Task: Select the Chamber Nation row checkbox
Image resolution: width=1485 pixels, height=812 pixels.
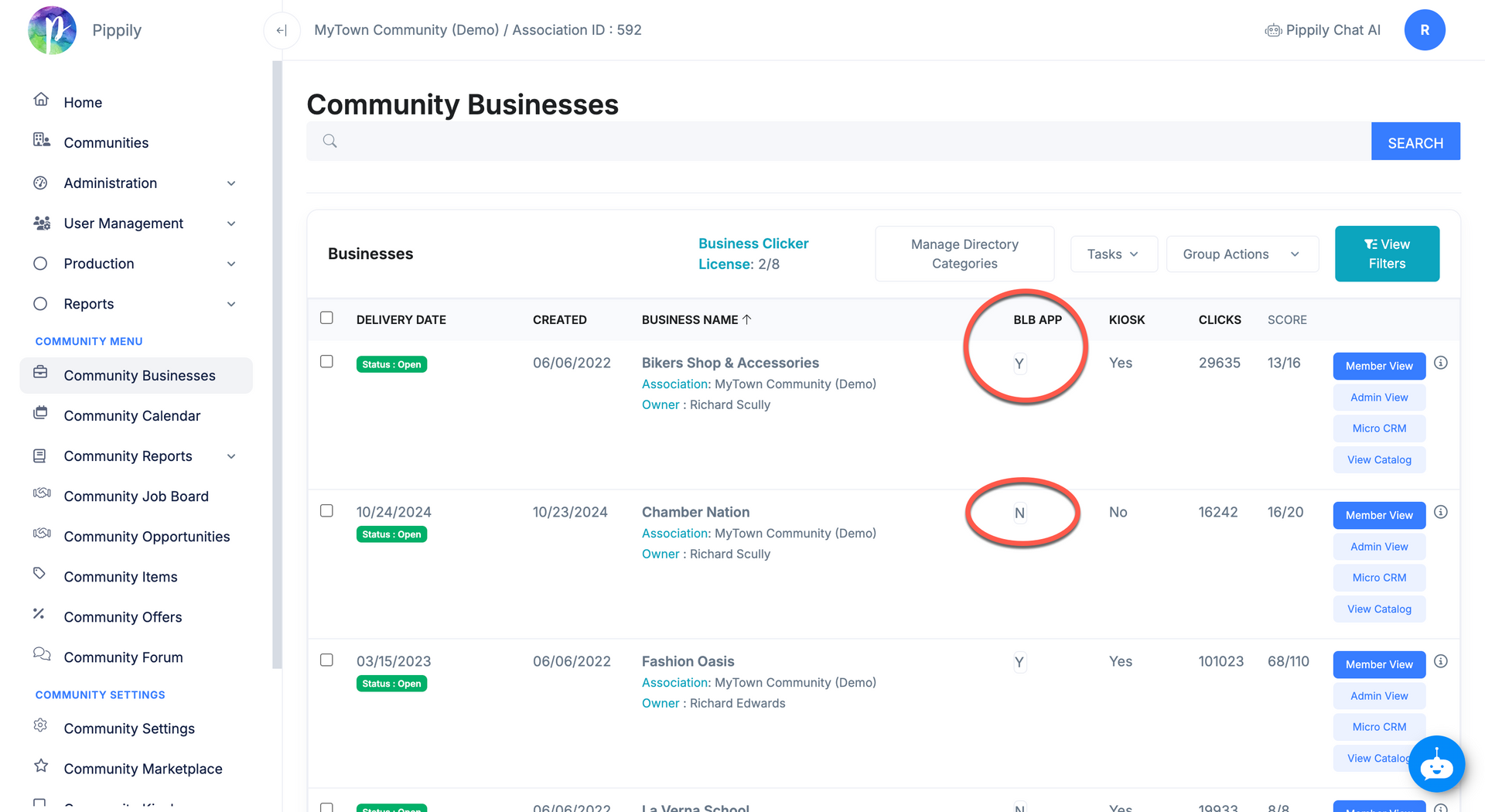Action: pyautogui.click(x=326, y=511)
